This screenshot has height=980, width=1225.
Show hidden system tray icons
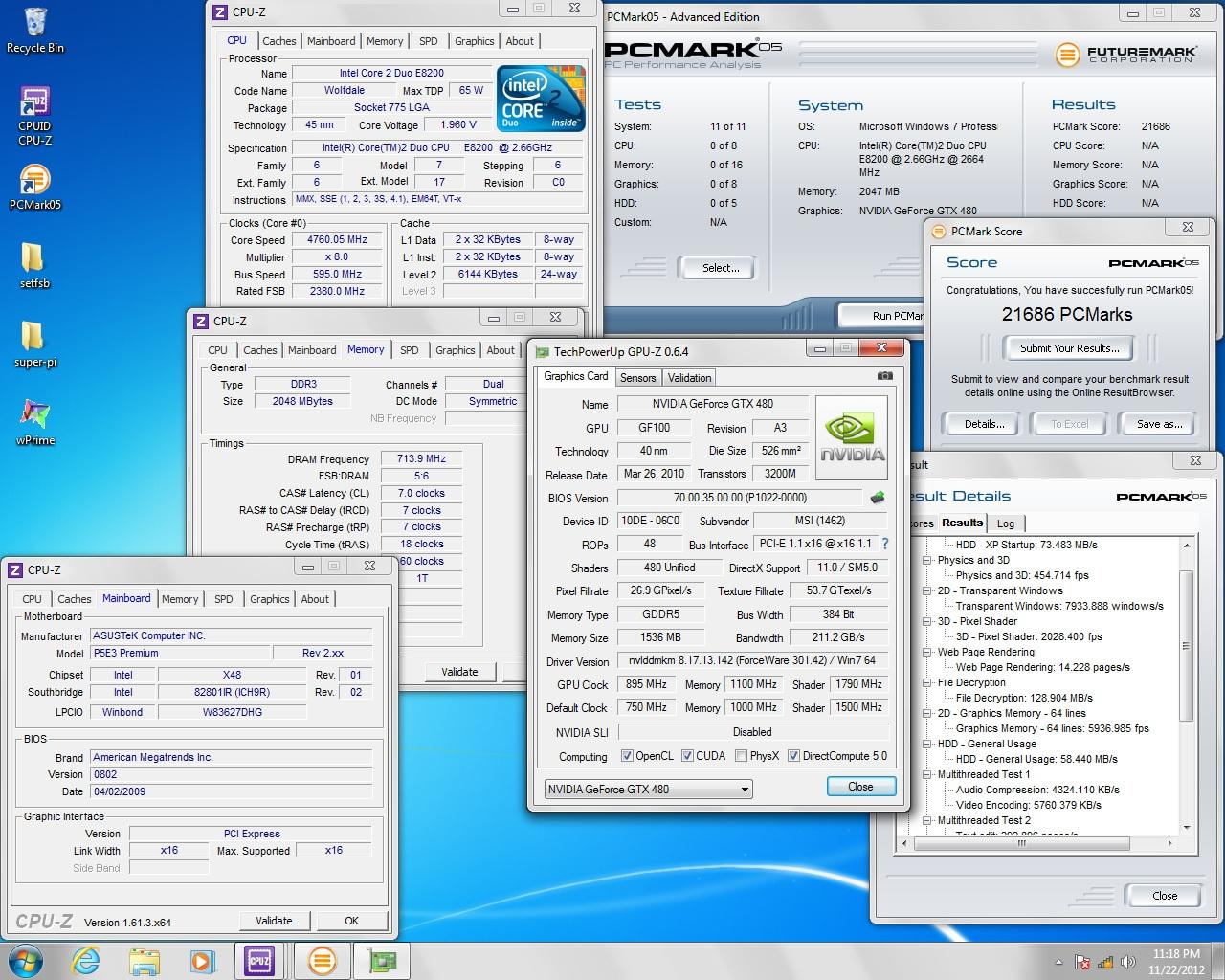(x=1059, y=962)
